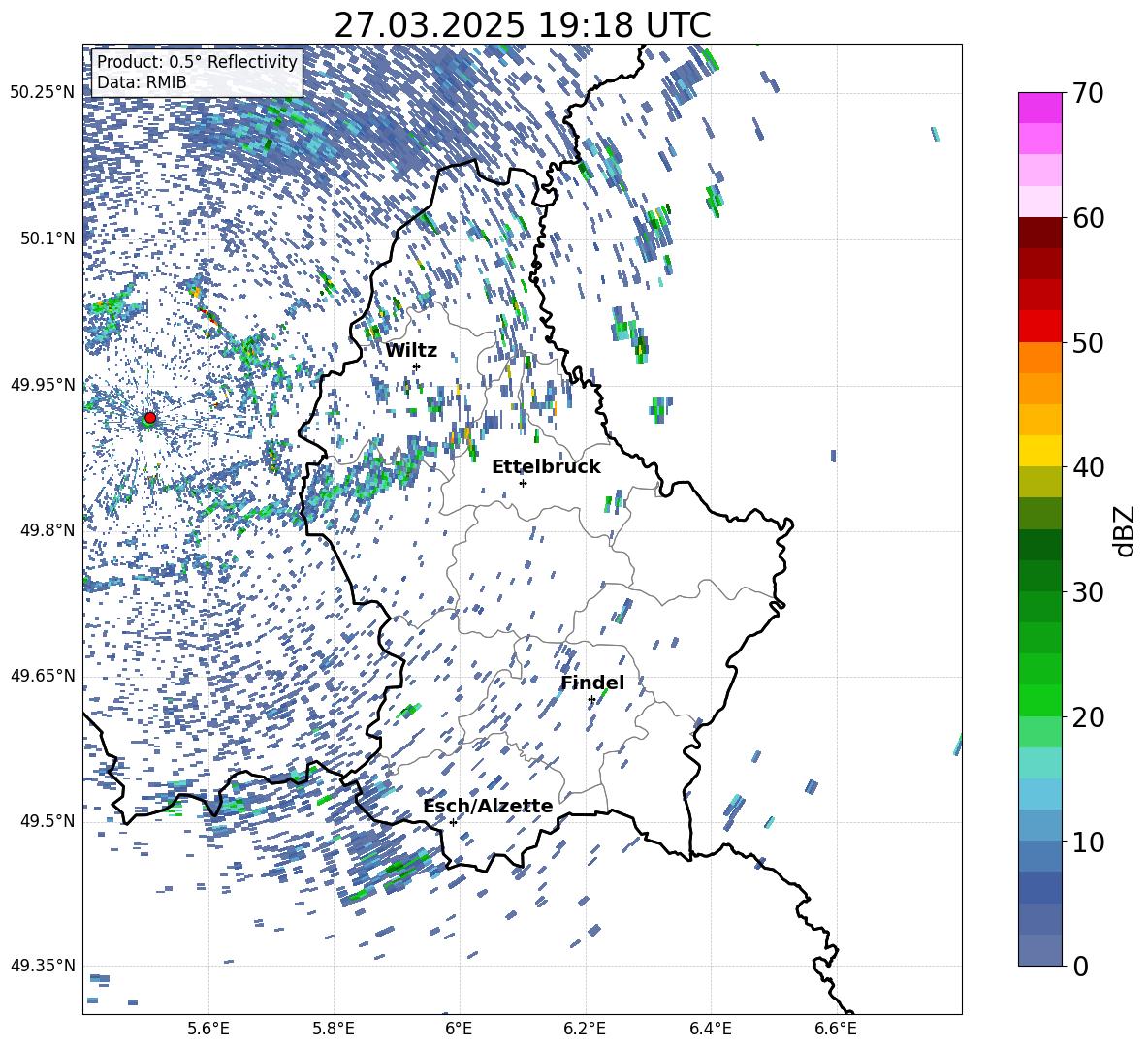Viewport: 1148px width, 1048px height.
Task: Click the 70 colorbar tick label
Action: click(x=1088, y=93)
